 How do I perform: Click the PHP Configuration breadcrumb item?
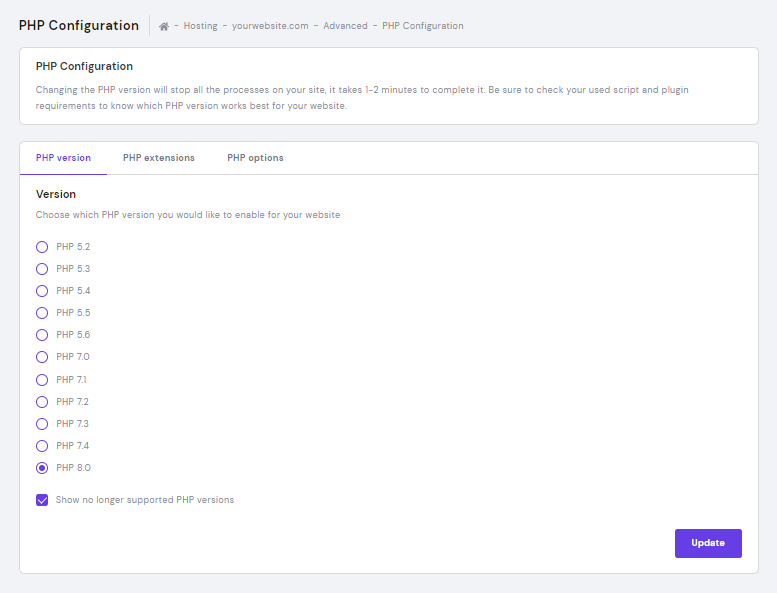click(423, 26)
